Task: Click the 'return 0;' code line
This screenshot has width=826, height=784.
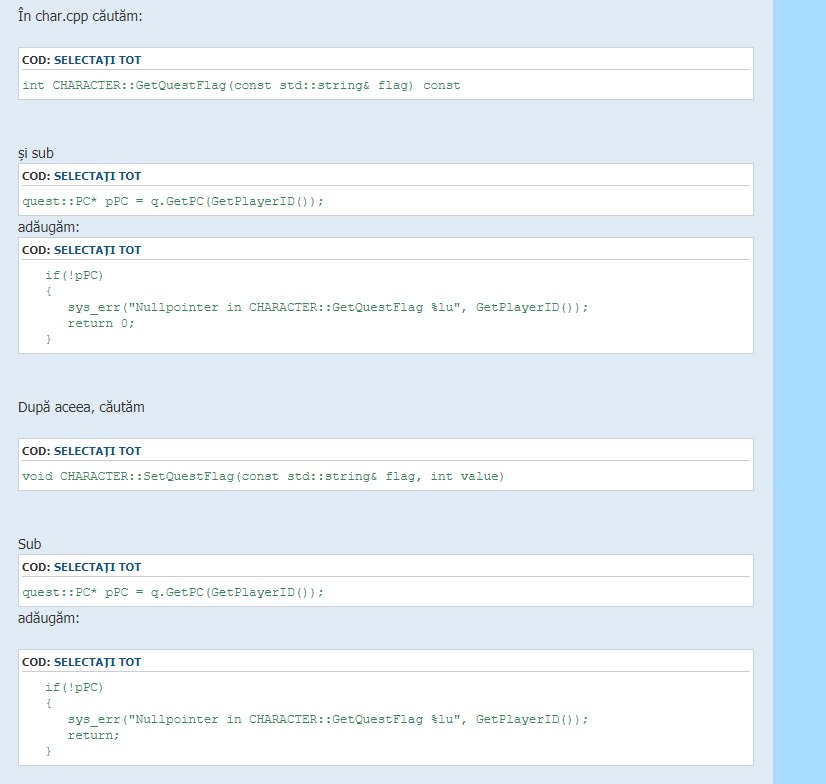Action: click(100, 323)
